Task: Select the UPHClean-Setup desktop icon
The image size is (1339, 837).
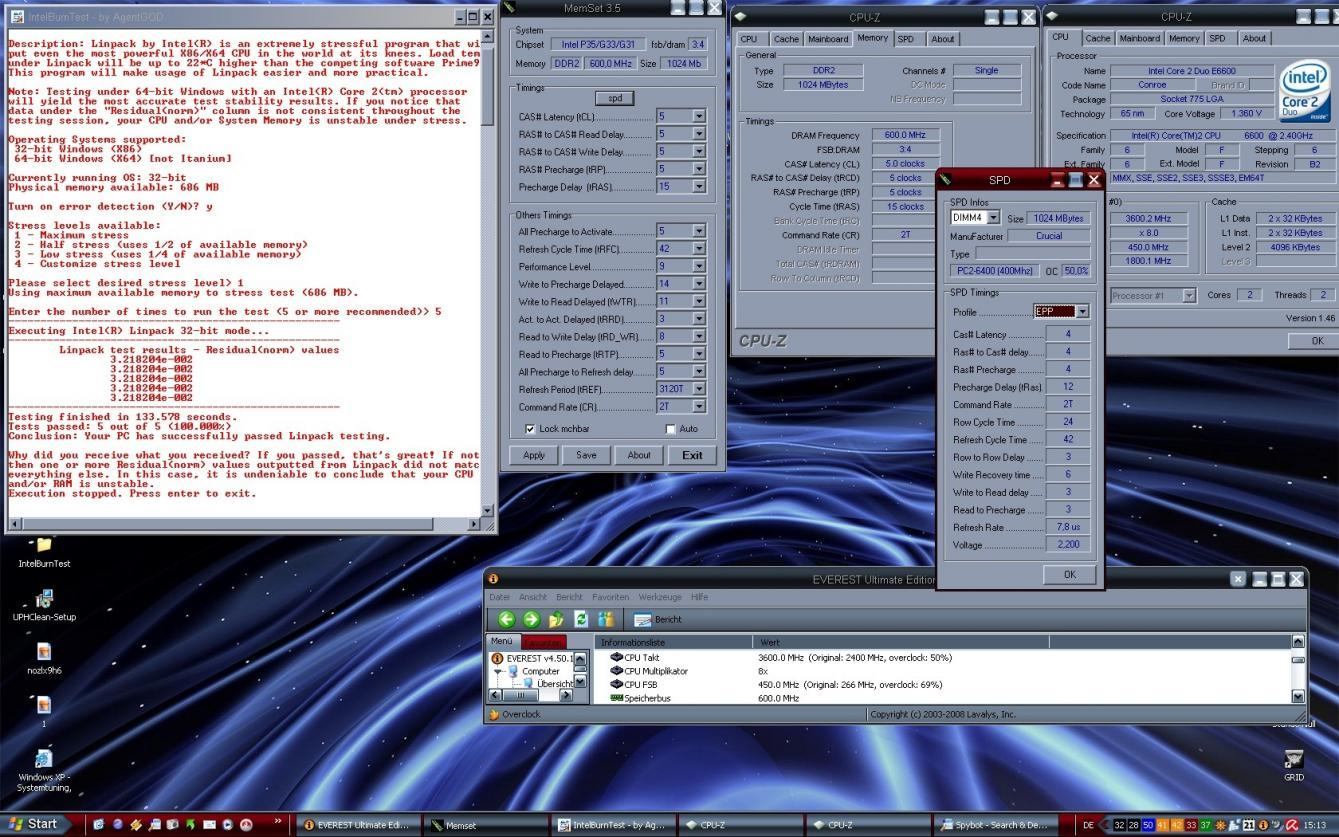Action: pyautogui.click(x=44, y=599)
